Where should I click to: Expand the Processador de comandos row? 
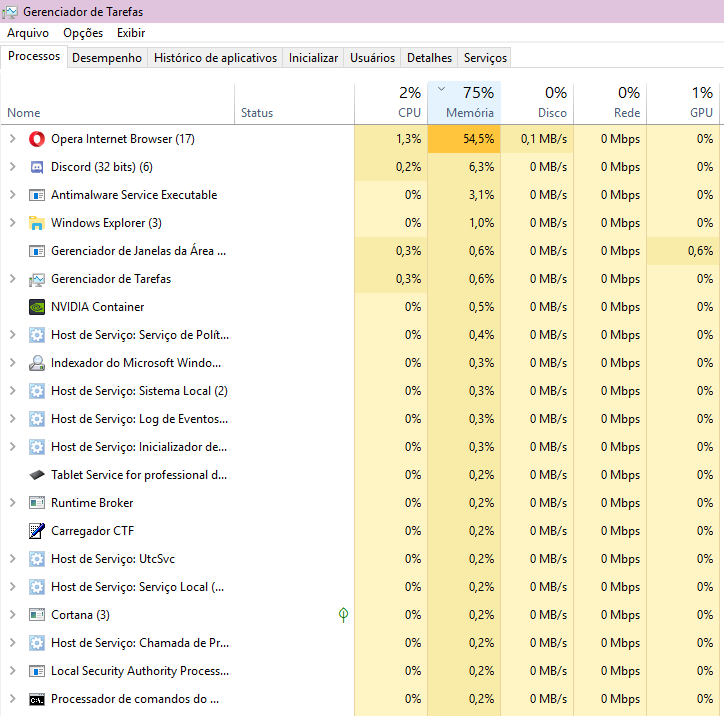pyautogui.click(x=13, y=699)
